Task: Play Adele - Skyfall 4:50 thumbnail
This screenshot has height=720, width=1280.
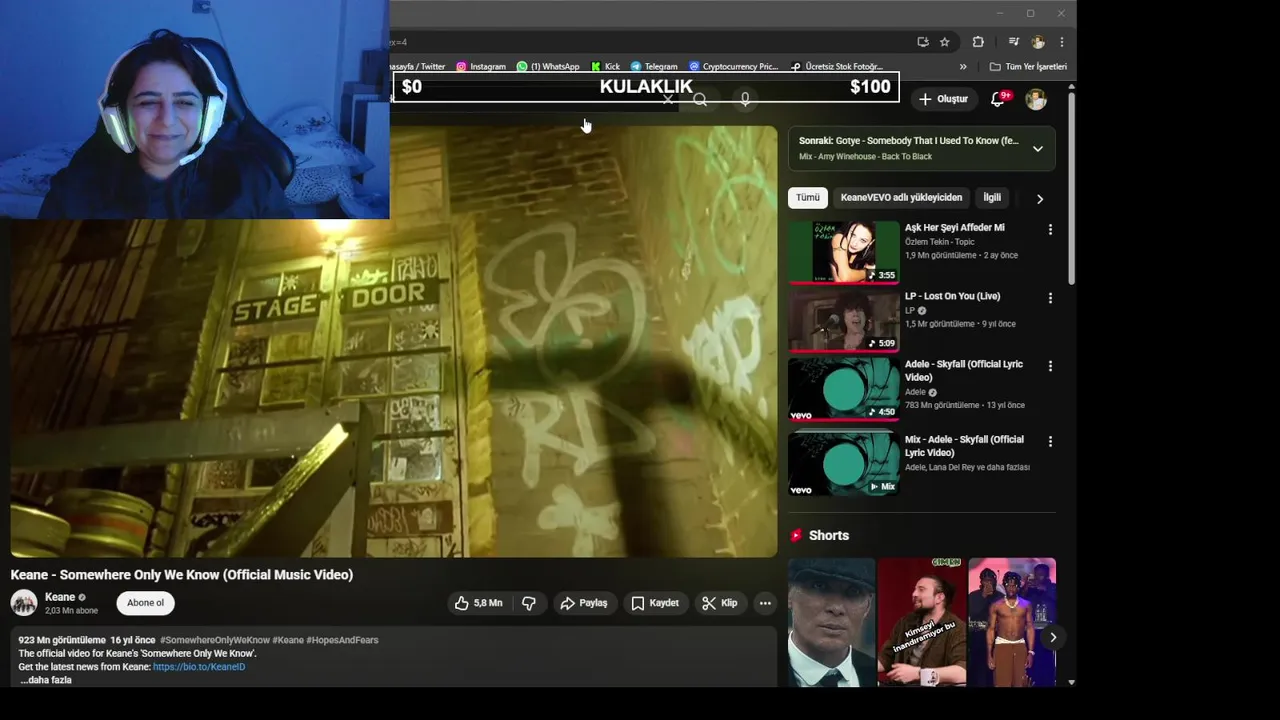Action: click(x=844, y=389)
